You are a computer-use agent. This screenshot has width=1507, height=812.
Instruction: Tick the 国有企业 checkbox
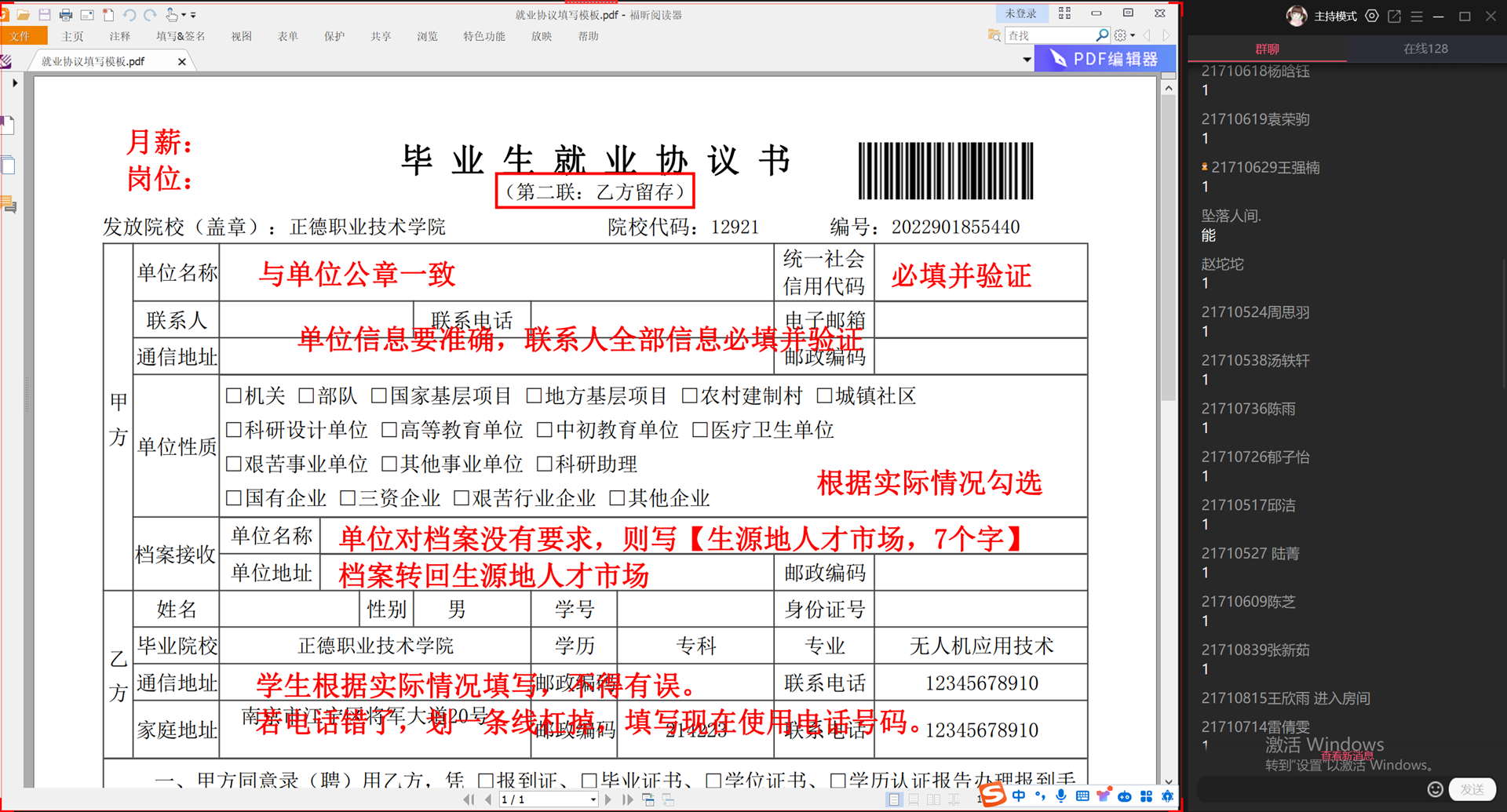pos(233,498)
